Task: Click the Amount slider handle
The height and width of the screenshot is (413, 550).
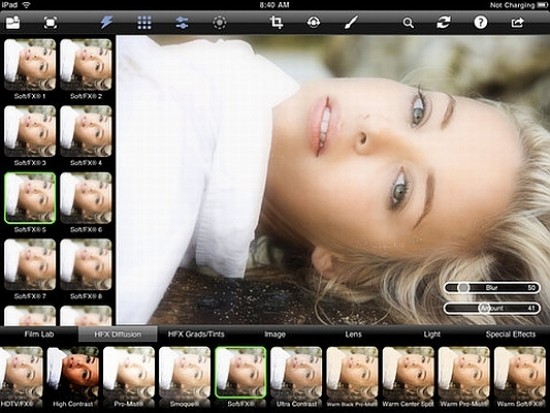Action: point(484,308)
